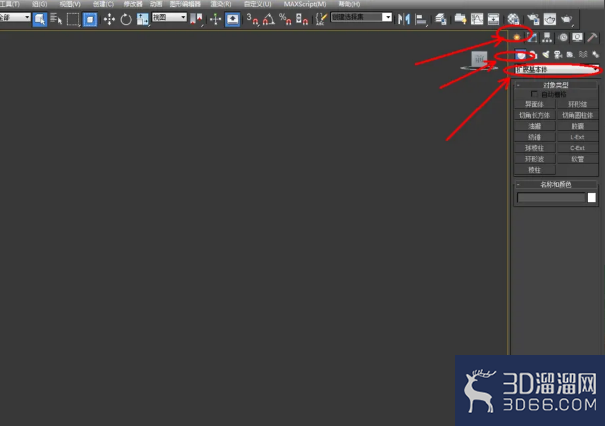Screen dimensions: 605x426
Task: Toggle Window/Crossing selection mode
Action: [90, 19]
